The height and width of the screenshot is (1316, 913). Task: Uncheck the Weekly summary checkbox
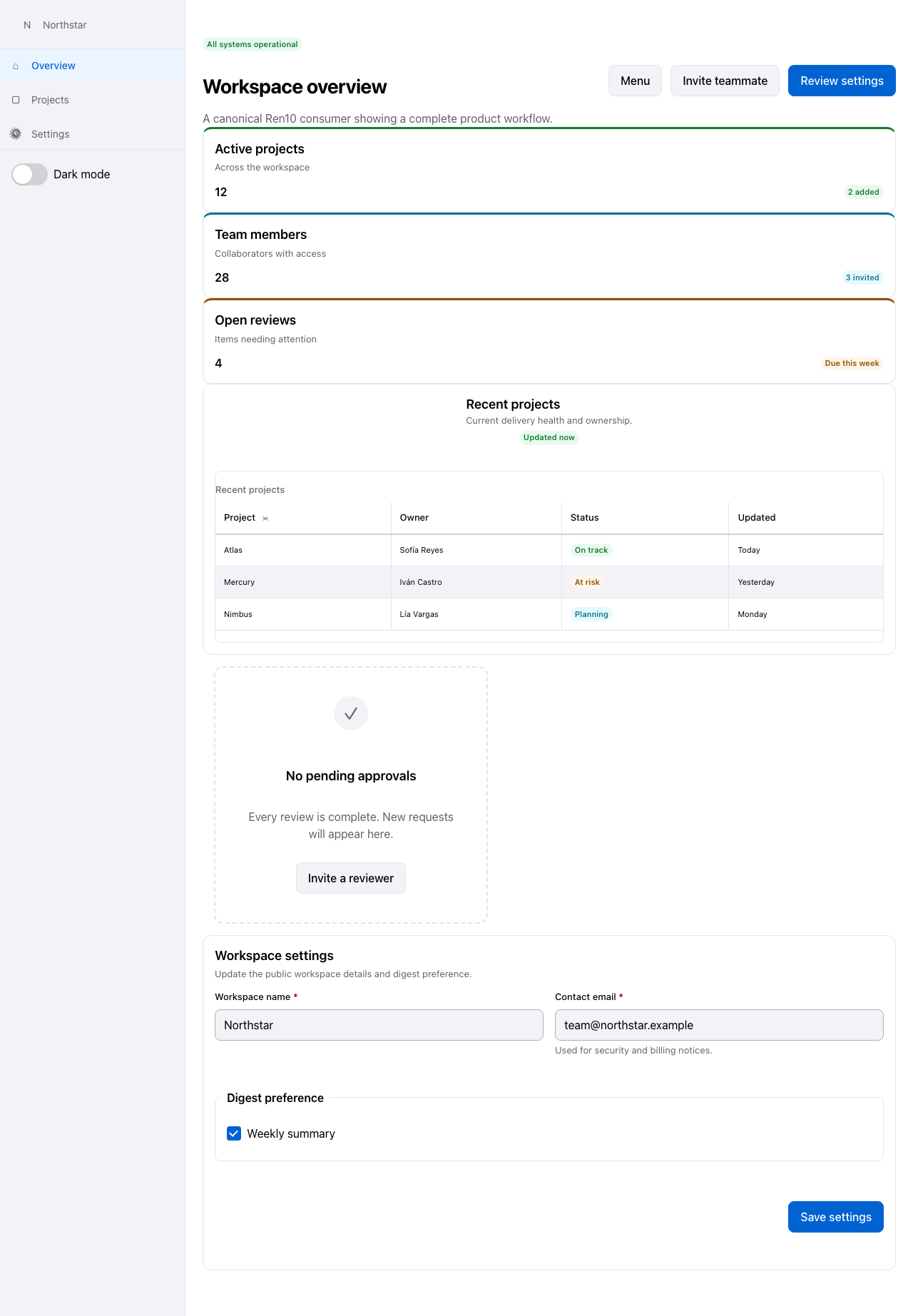pyautogui.click(x=234, y=1133)
